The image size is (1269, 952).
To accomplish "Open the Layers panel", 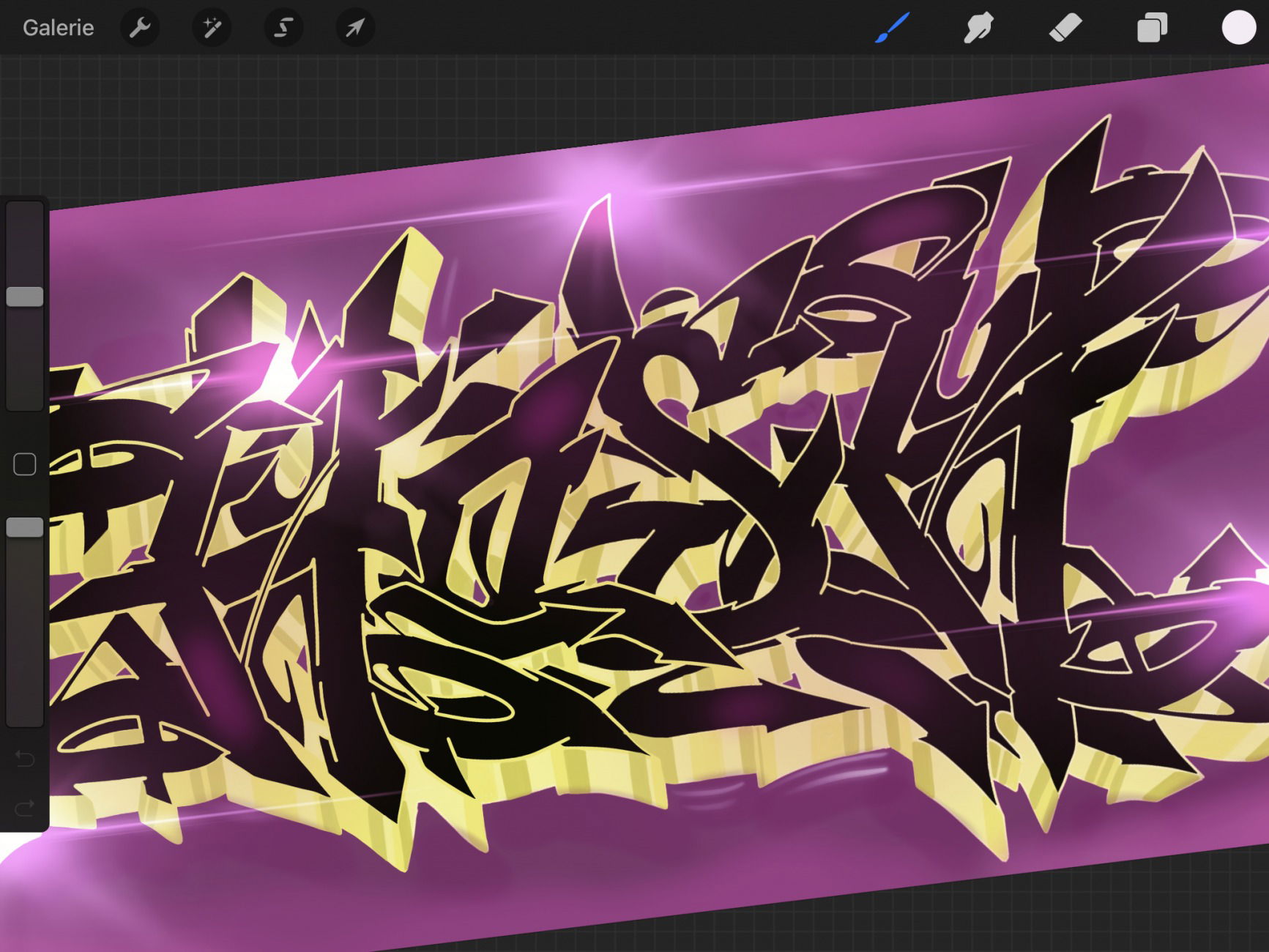I will pyautogui.click(x=1152, y=28).
